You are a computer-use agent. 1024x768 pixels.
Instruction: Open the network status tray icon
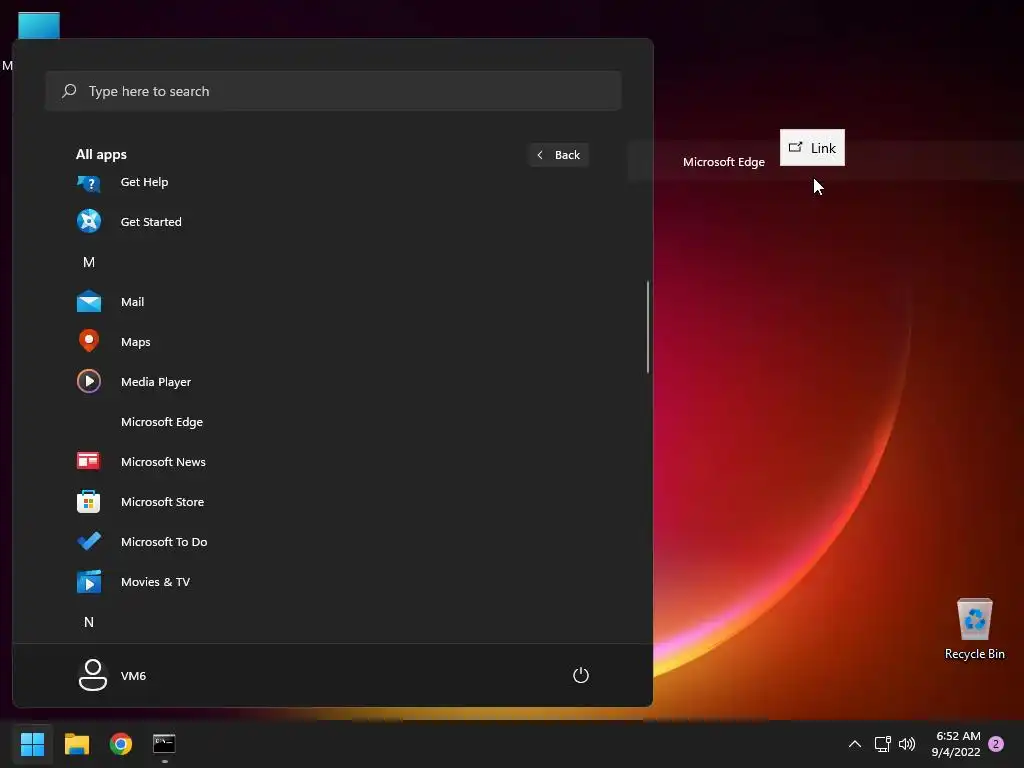tap(882, 744)
